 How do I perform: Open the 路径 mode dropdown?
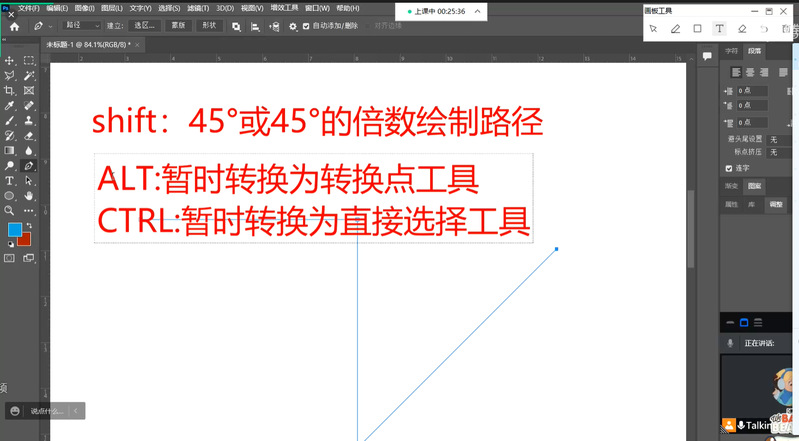(82, 26)
